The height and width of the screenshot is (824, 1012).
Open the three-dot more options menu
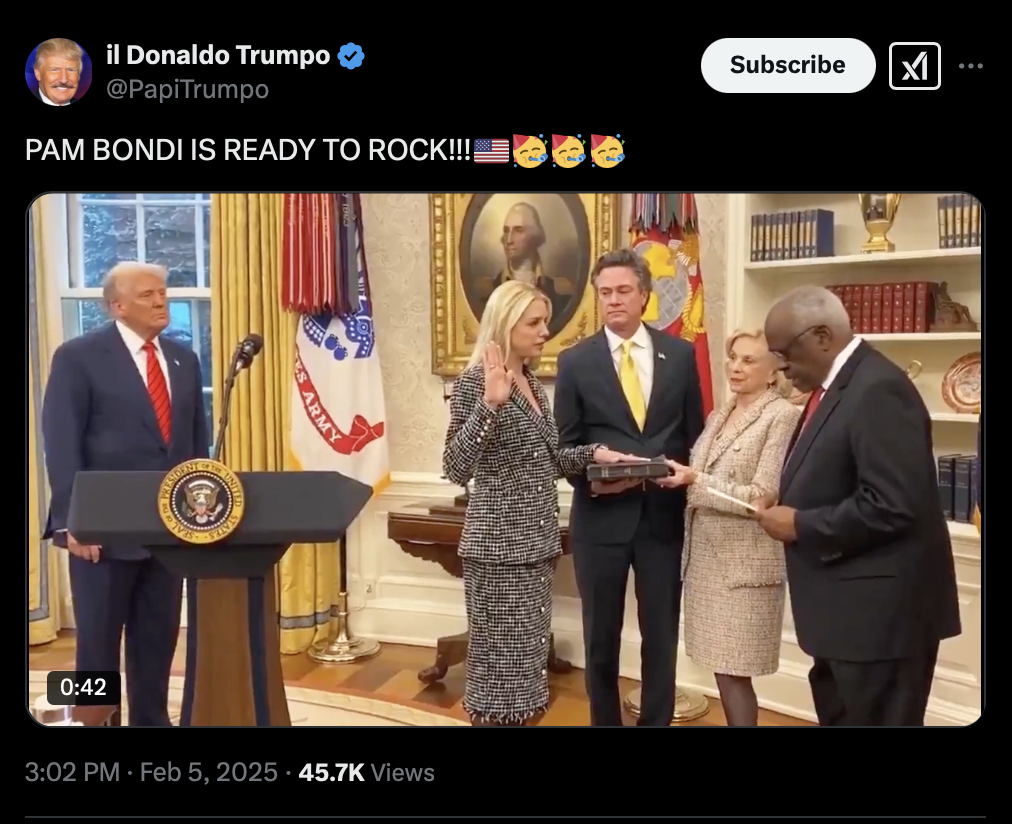tap(971, 66)
